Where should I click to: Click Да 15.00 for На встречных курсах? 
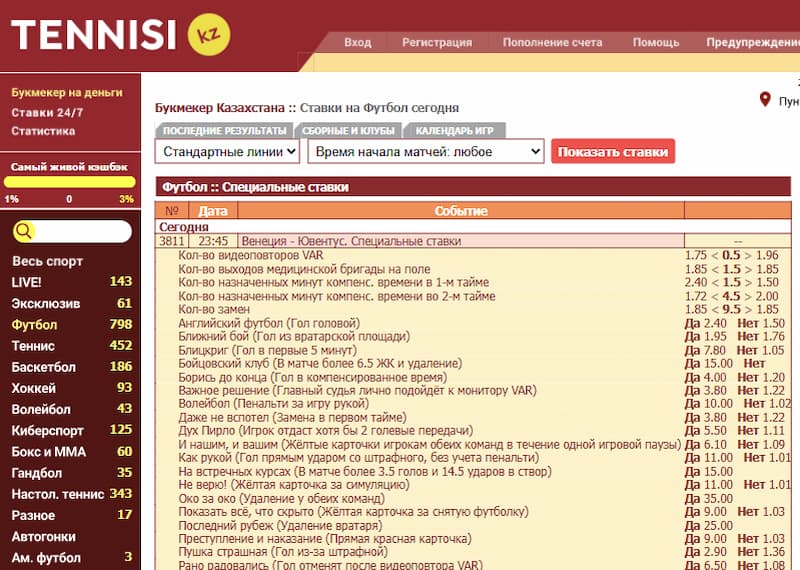coord(709,472)
